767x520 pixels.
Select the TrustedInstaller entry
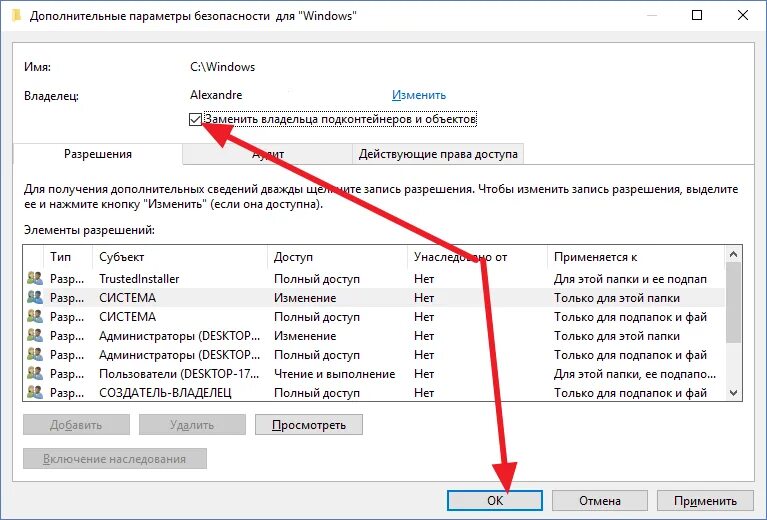374,278
